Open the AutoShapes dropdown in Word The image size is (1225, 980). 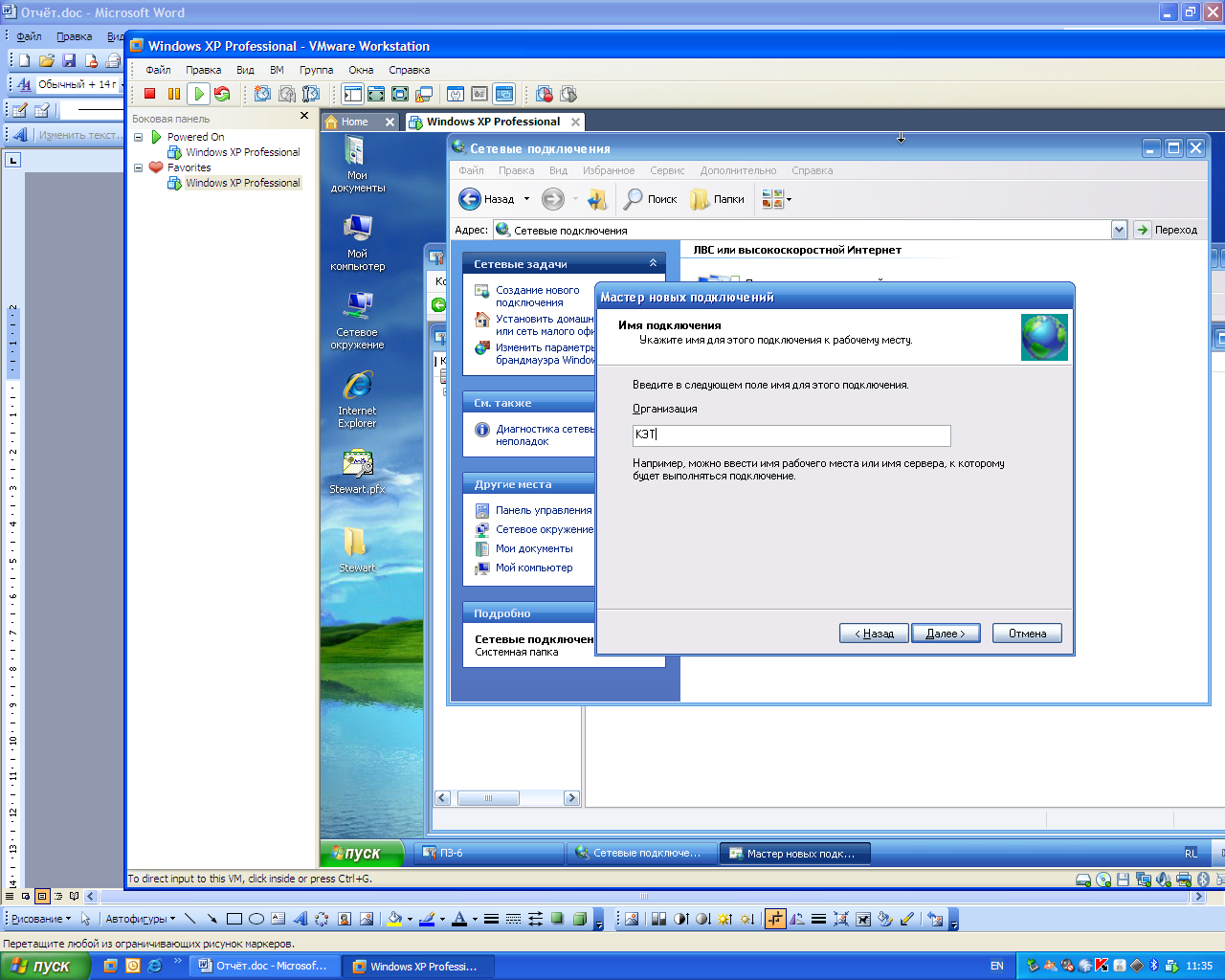point(141,919)
